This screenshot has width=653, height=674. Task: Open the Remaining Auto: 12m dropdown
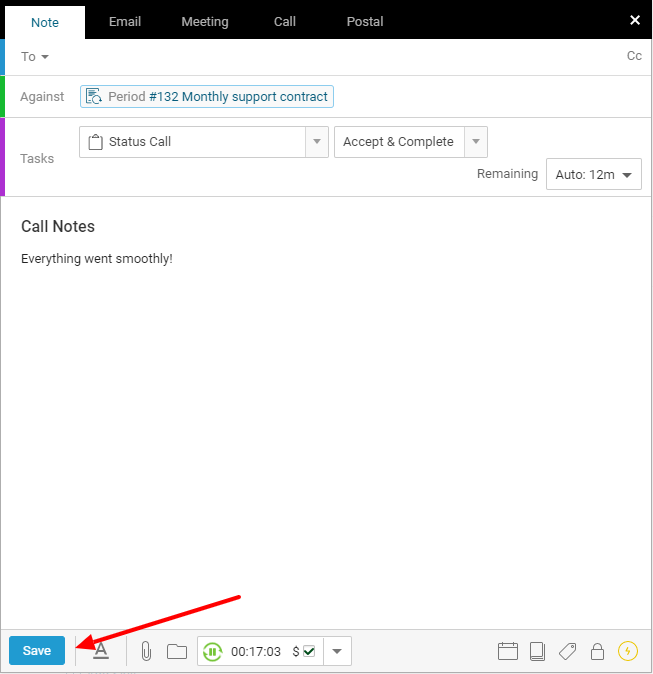coord(594,174)
